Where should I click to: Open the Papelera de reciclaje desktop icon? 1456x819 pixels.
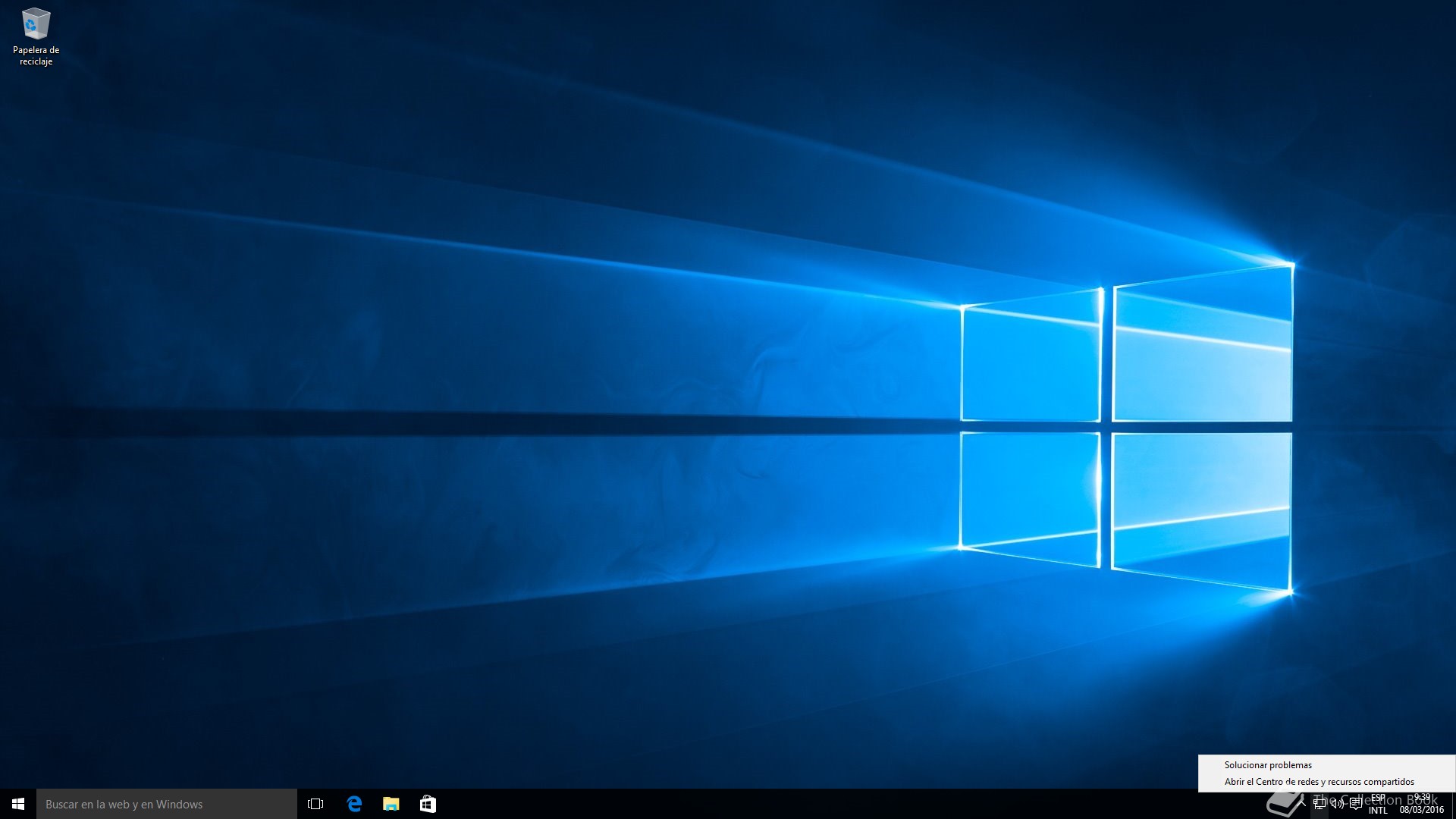[x=36, y=24]
